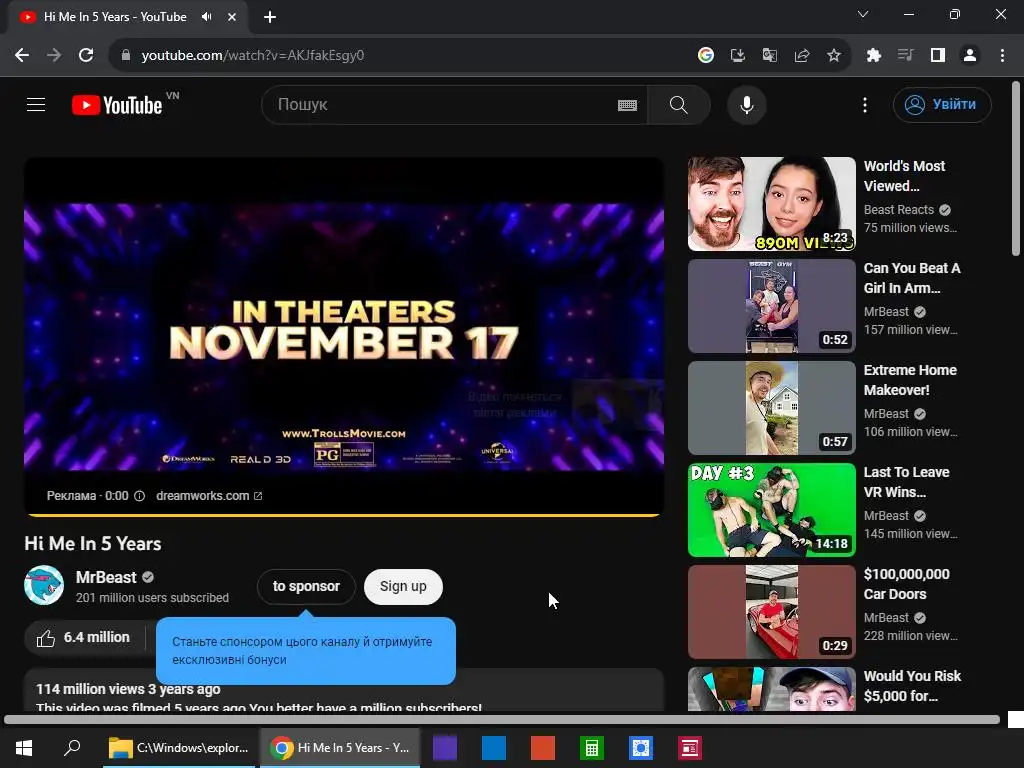The image size is (1024, 768).
Task: Toggle the browser side panel
Action: 938,56
